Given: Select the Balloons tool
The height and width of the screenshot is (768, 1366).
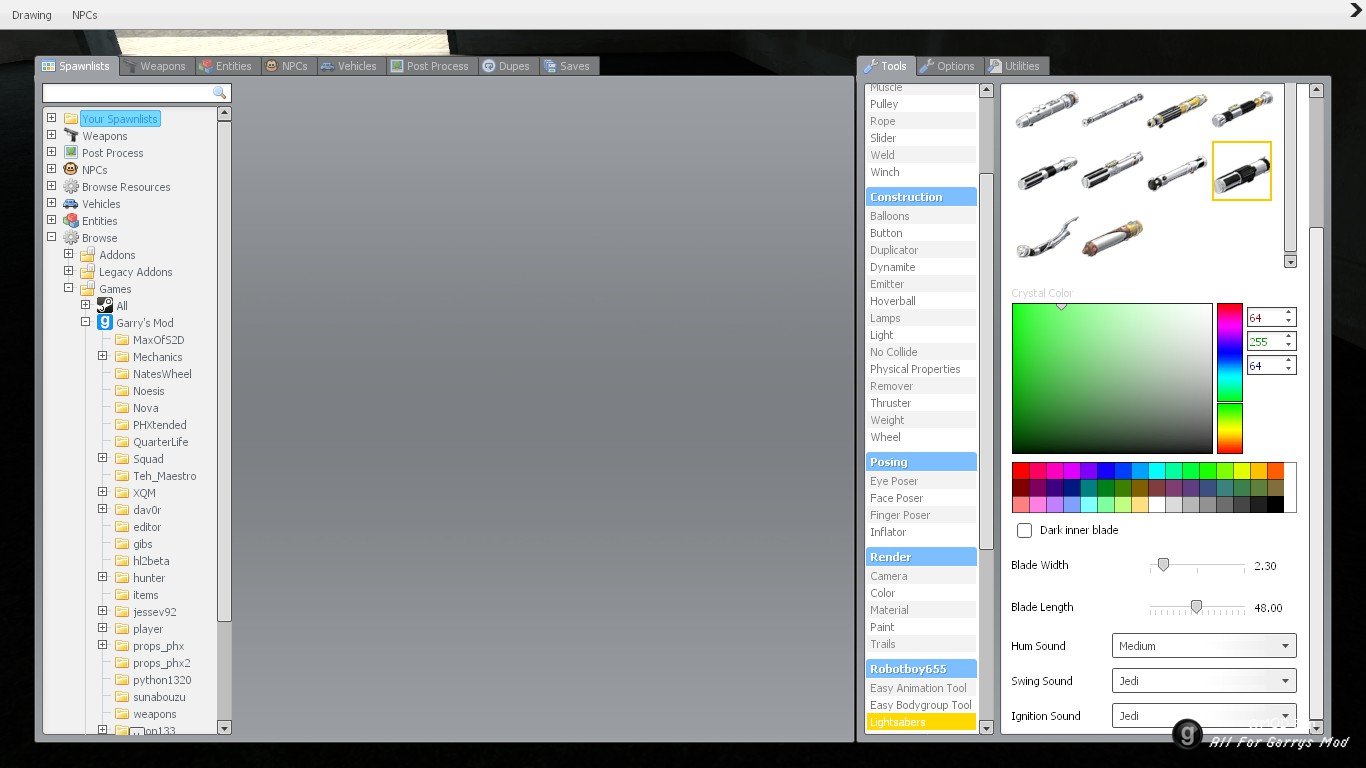Looking at the screenshot, I should pyautogui.click(x=921, y=216).
